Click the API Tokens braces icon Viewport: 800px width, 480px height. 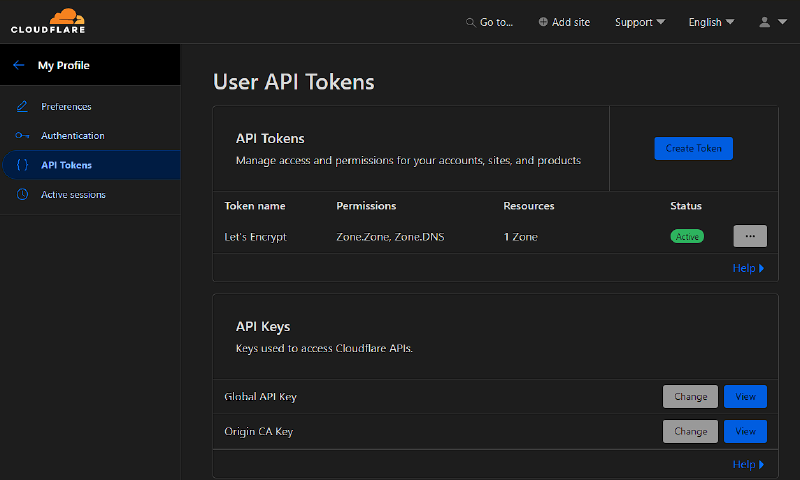point(22,165)
